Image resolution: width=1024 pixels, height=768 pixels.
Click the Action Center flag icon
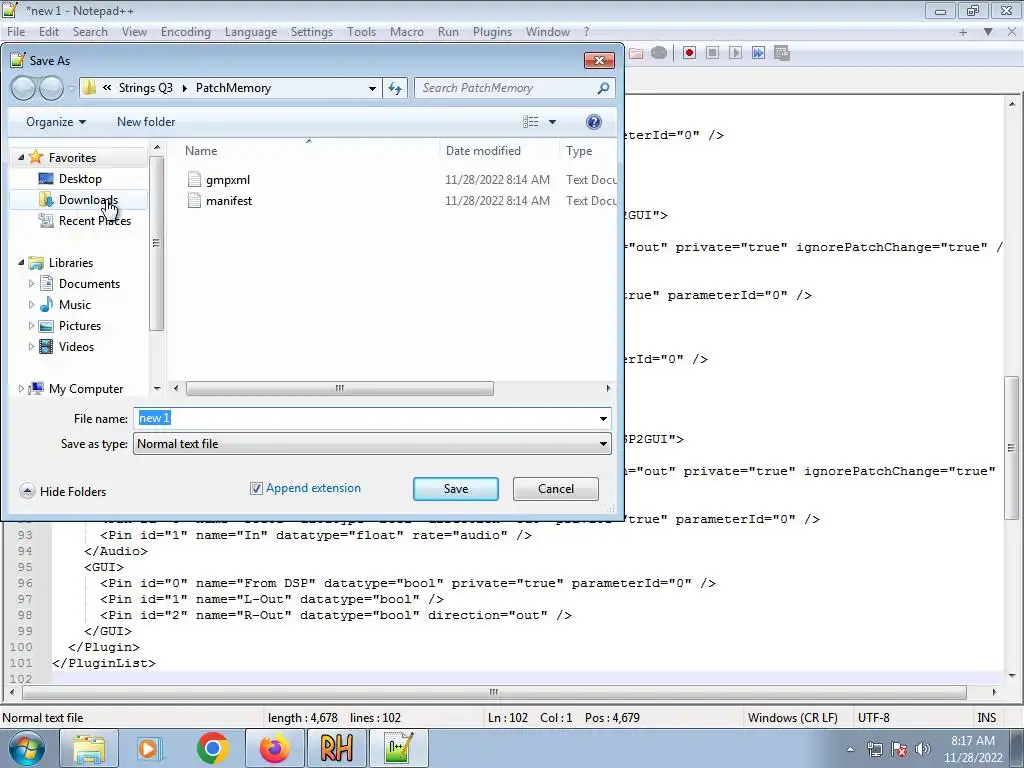(899, 749)
